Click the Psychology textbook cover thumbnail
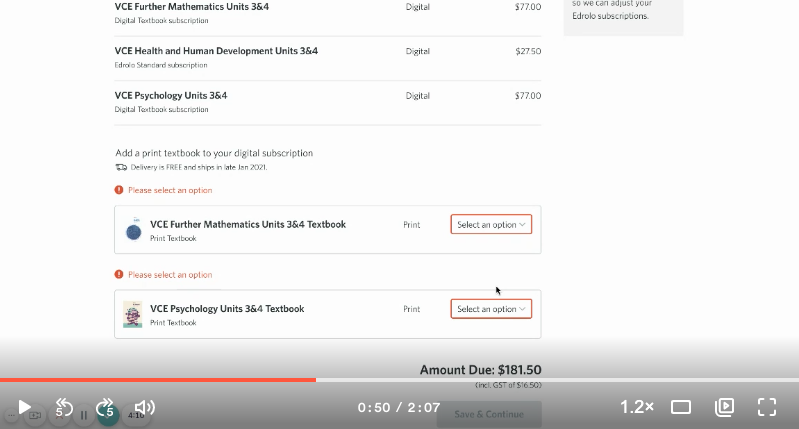799x429 pixels. pos(133,314)
